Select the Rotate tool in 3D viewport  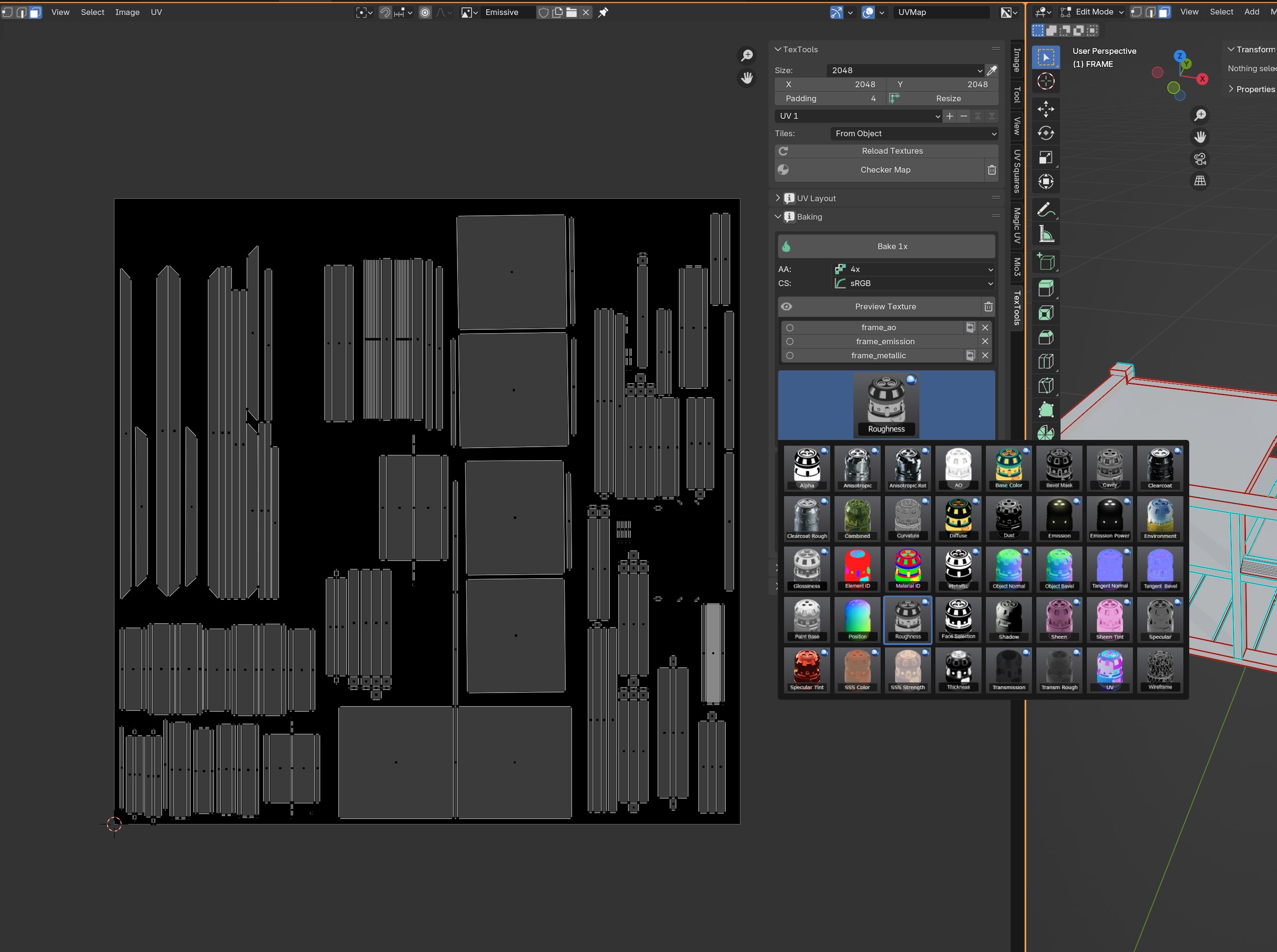click(x=1046, y=133)
